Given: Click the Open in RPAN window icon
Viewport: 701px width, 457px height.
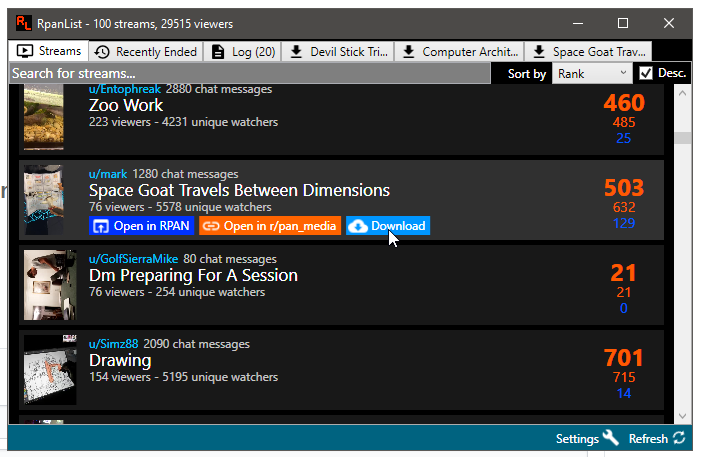Looking at the screenshot, I should [101, 227].
